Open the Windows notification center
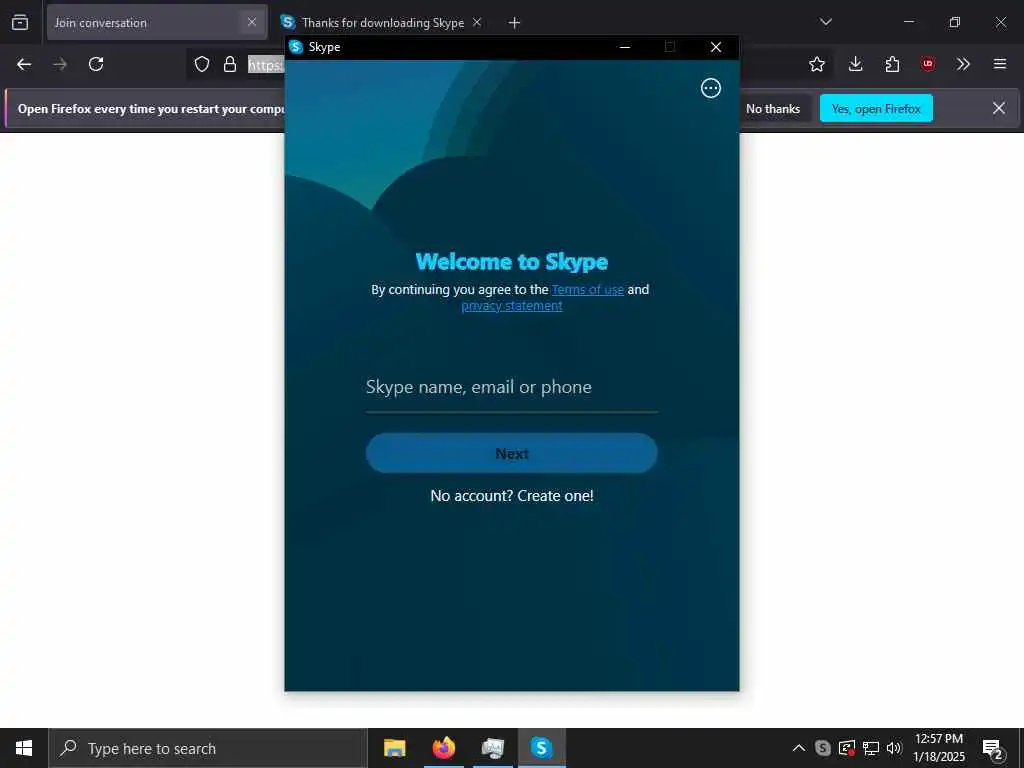 (x=993, y=748)
